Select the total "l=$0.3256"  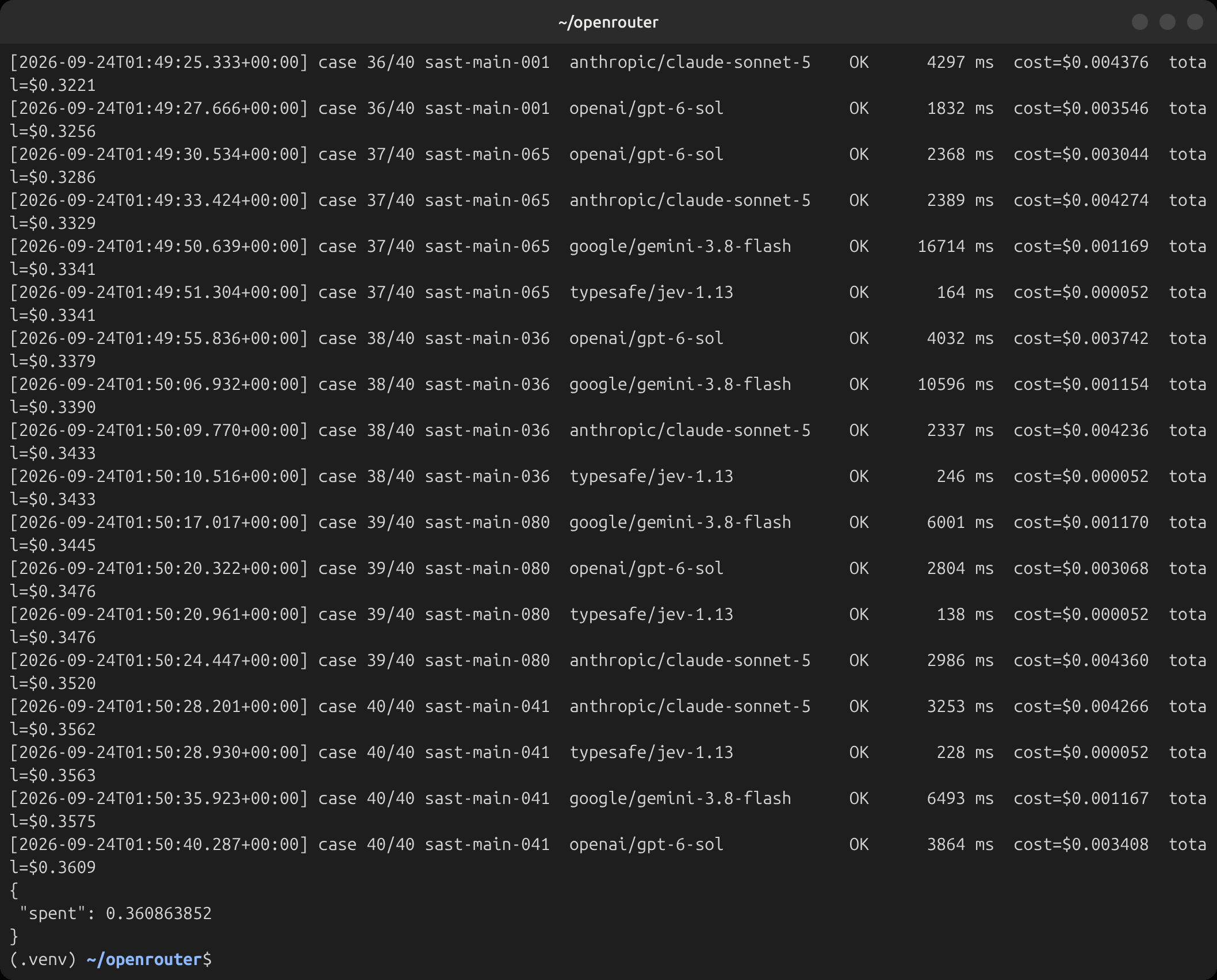click(53, 131)
